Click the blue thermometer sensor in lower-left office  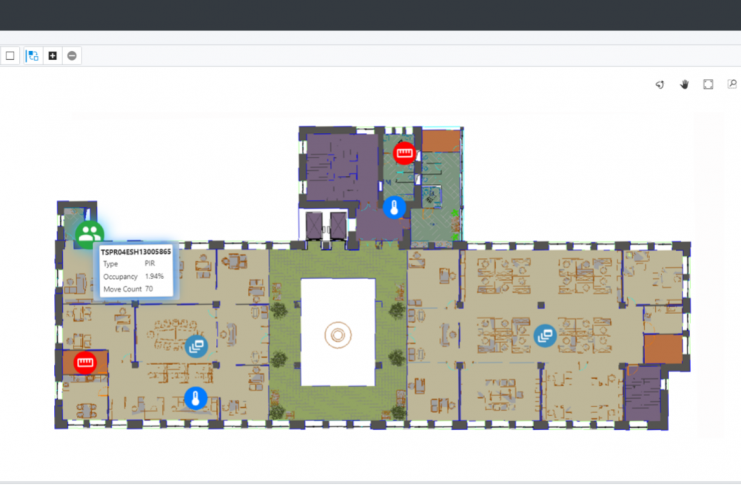[196, 398]
